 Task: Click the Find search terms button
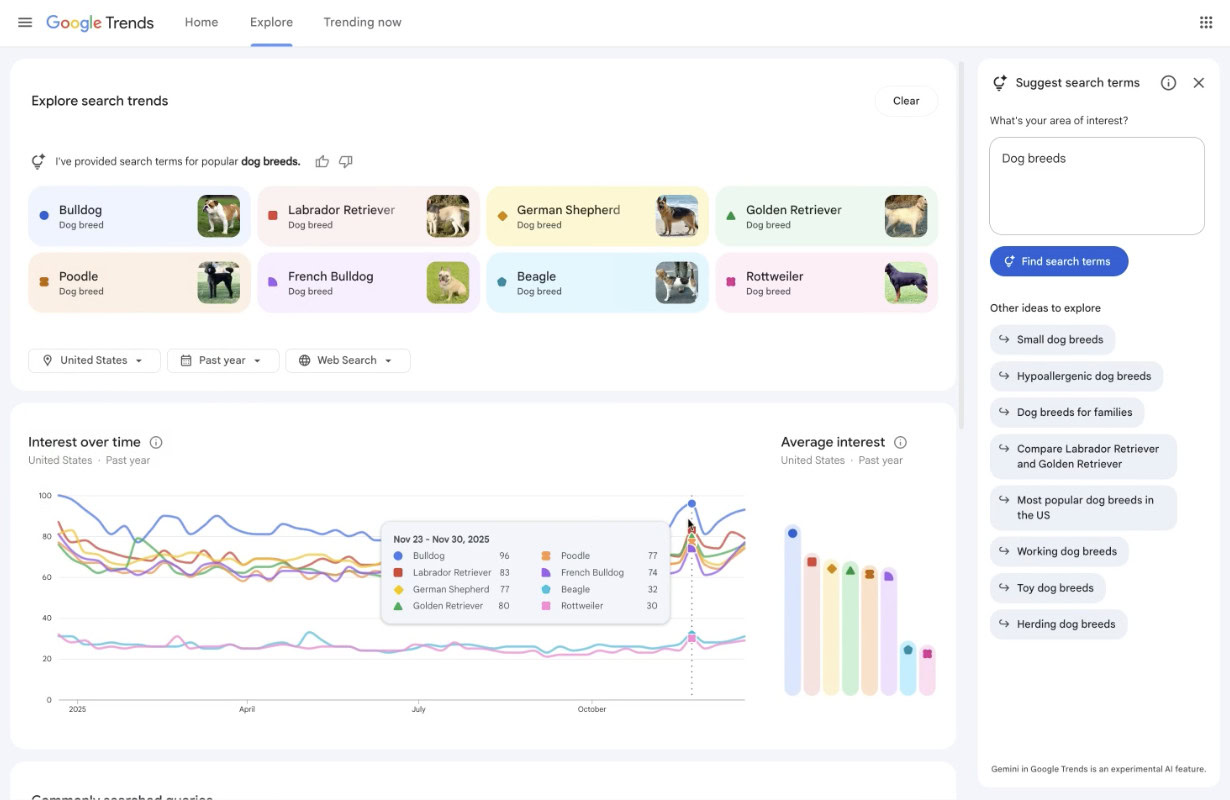click(x=1059, y=261)
